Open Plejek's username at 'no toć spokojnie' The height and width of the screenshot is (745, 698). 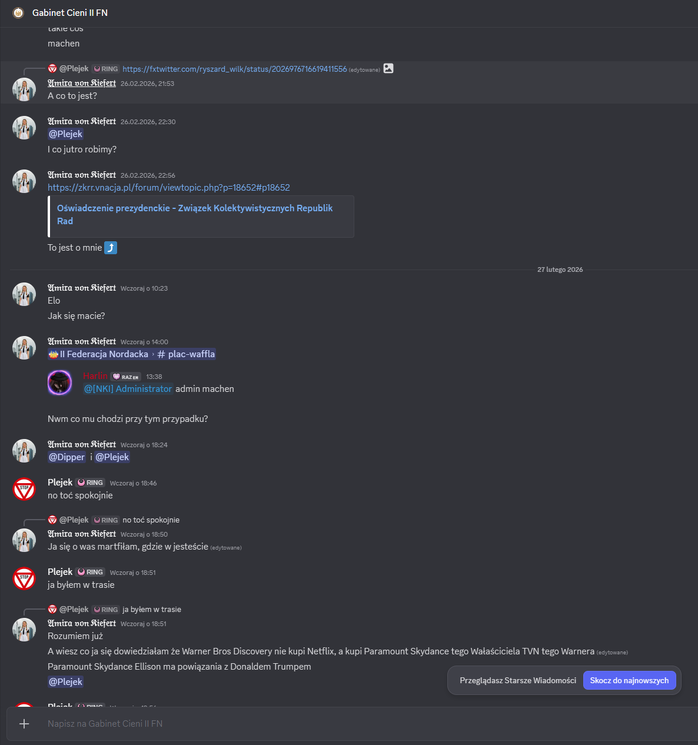60,482
